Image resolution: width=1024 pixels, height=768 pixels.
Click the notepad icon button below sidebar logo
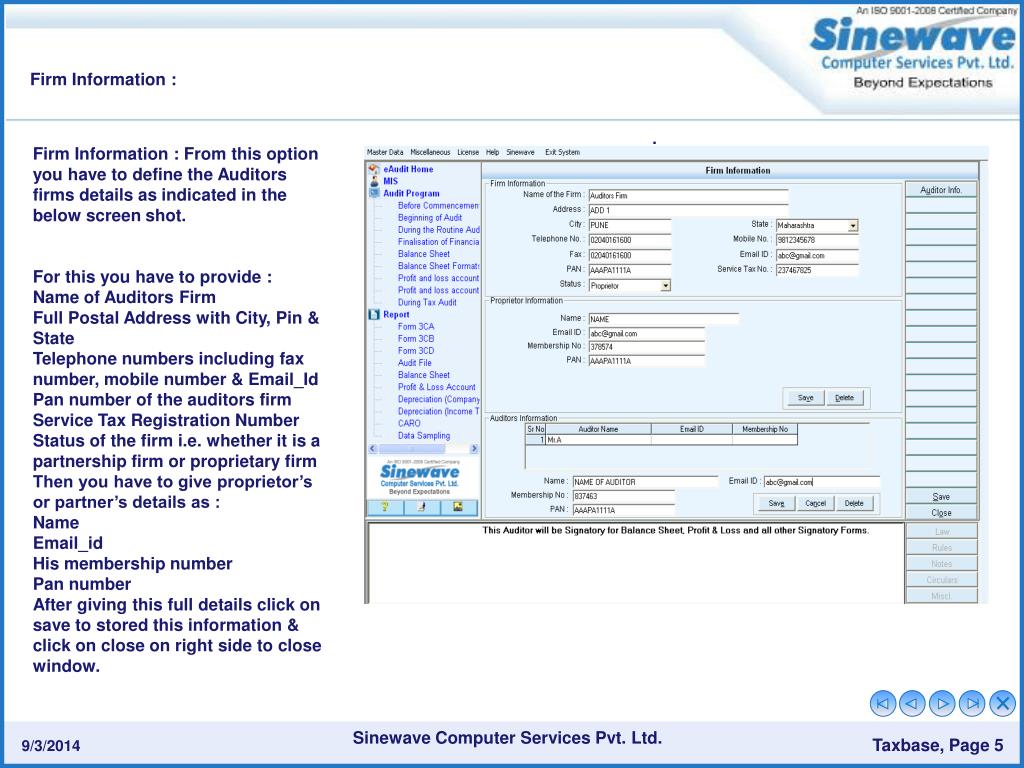421,507
